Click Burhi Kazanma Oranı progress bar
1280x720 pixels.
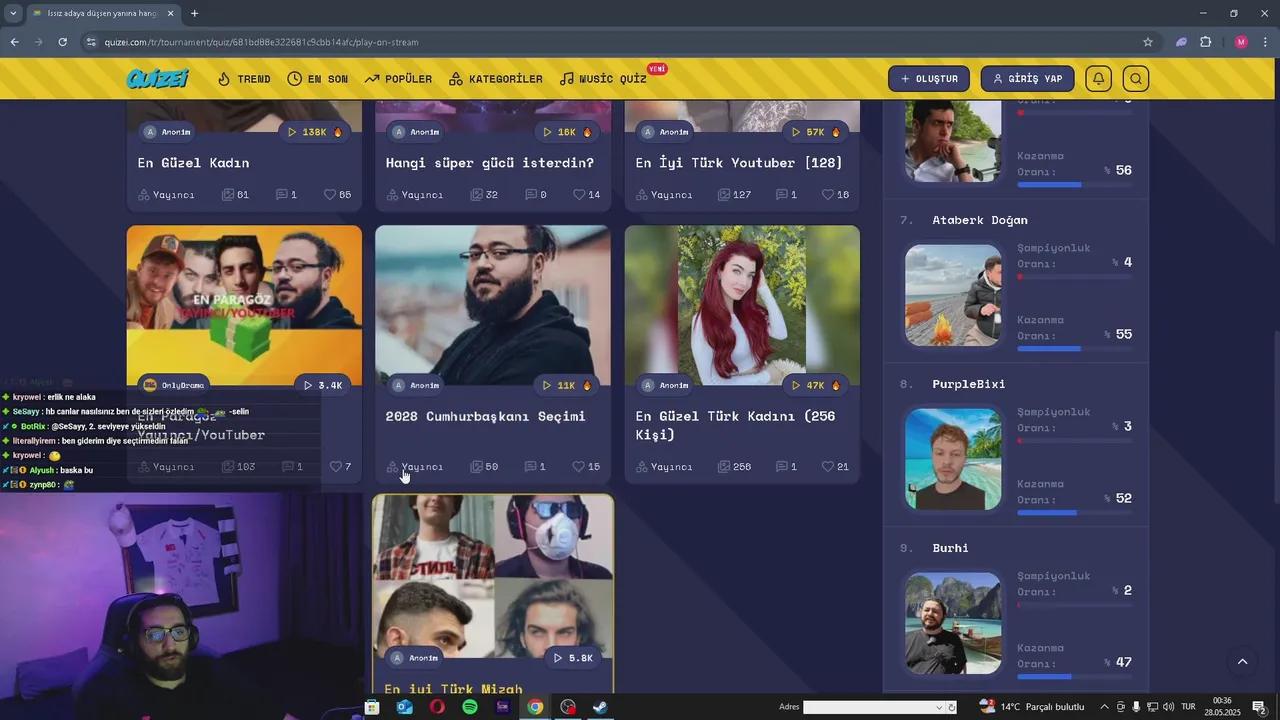[x=1075, y=677]
